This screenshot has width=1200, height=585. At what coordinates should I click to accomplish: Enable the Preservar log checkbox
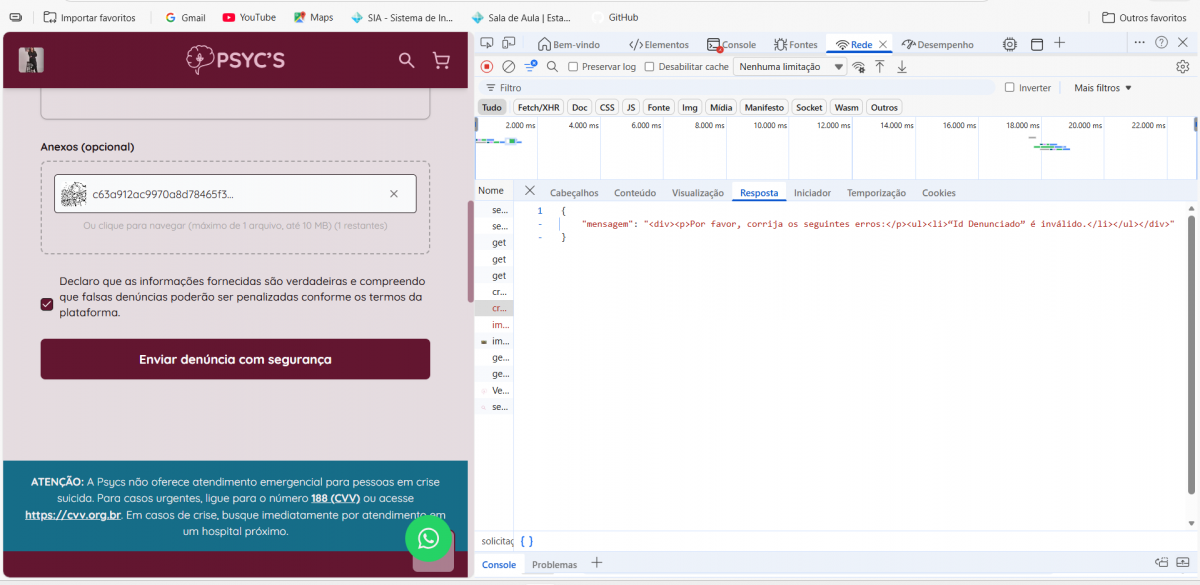573,67
